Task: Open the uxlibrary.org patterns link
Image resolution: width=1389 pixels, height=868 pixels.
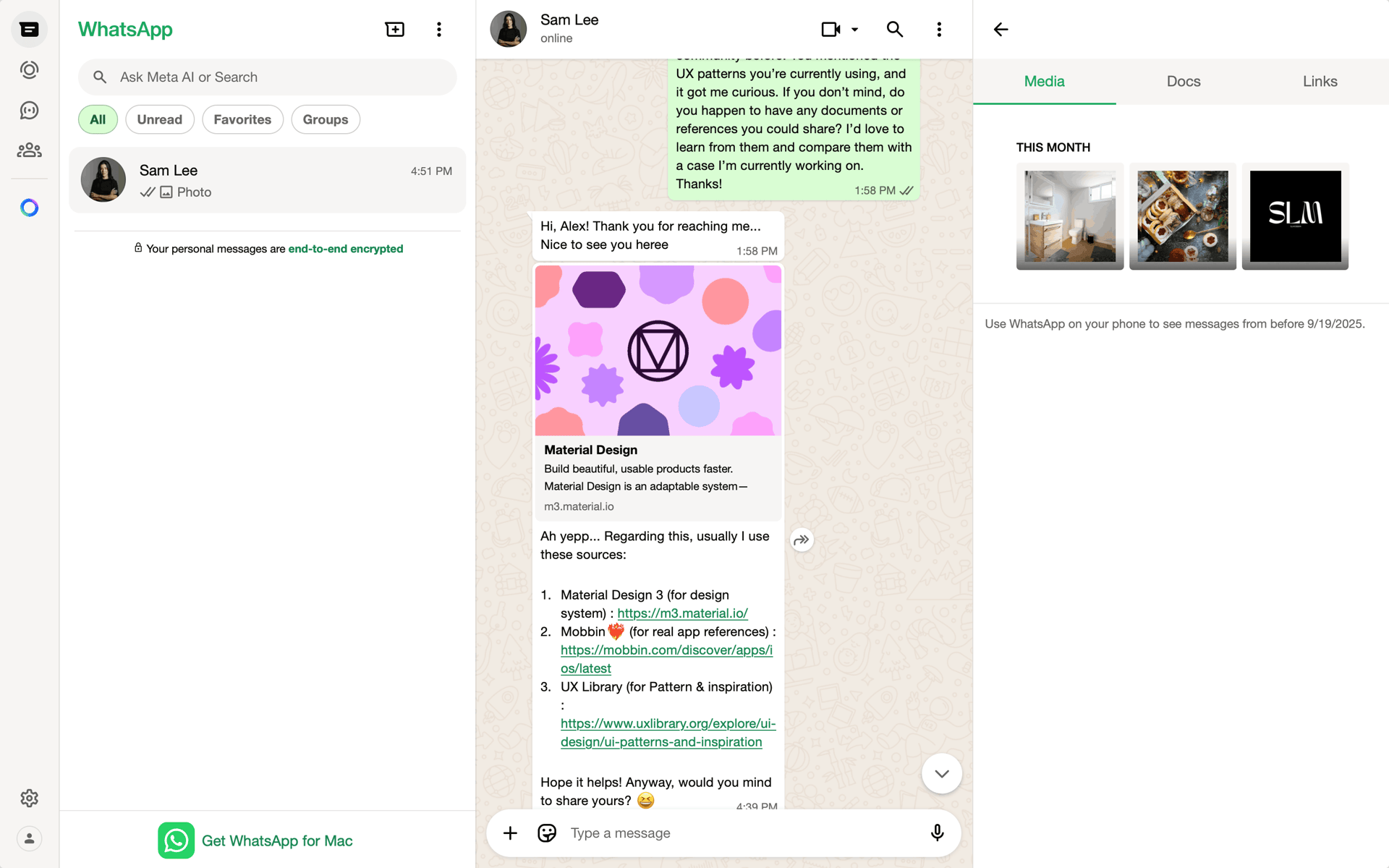Action: (668, 733)
